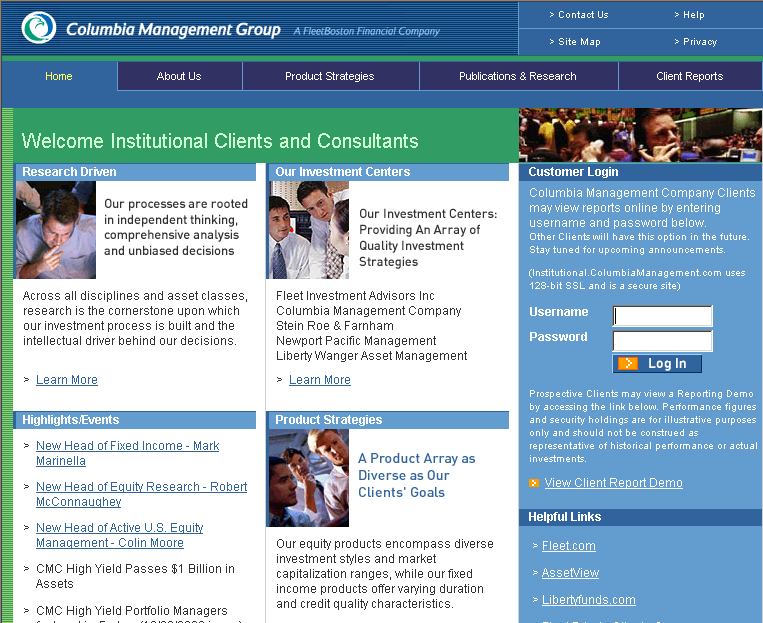Click the Highlights/Events section header
Viewport: 763px width, 623px height.
pyautogui.click(x=135, y=420)
